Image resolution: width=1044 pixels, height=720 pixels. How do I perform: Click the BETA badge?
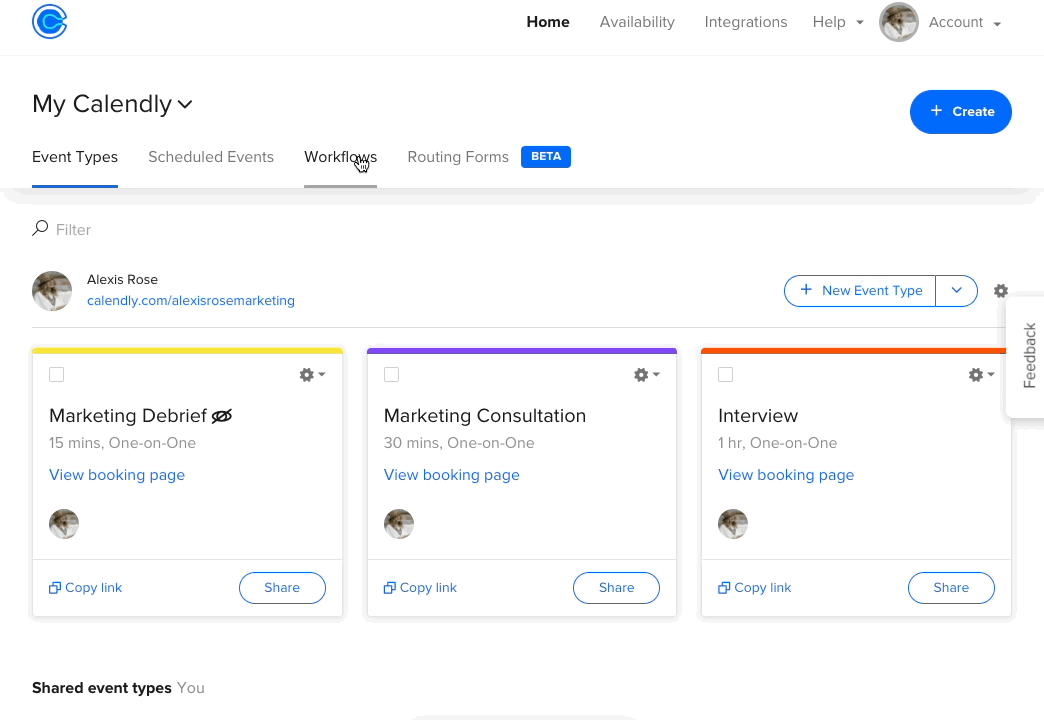[545, 157]
